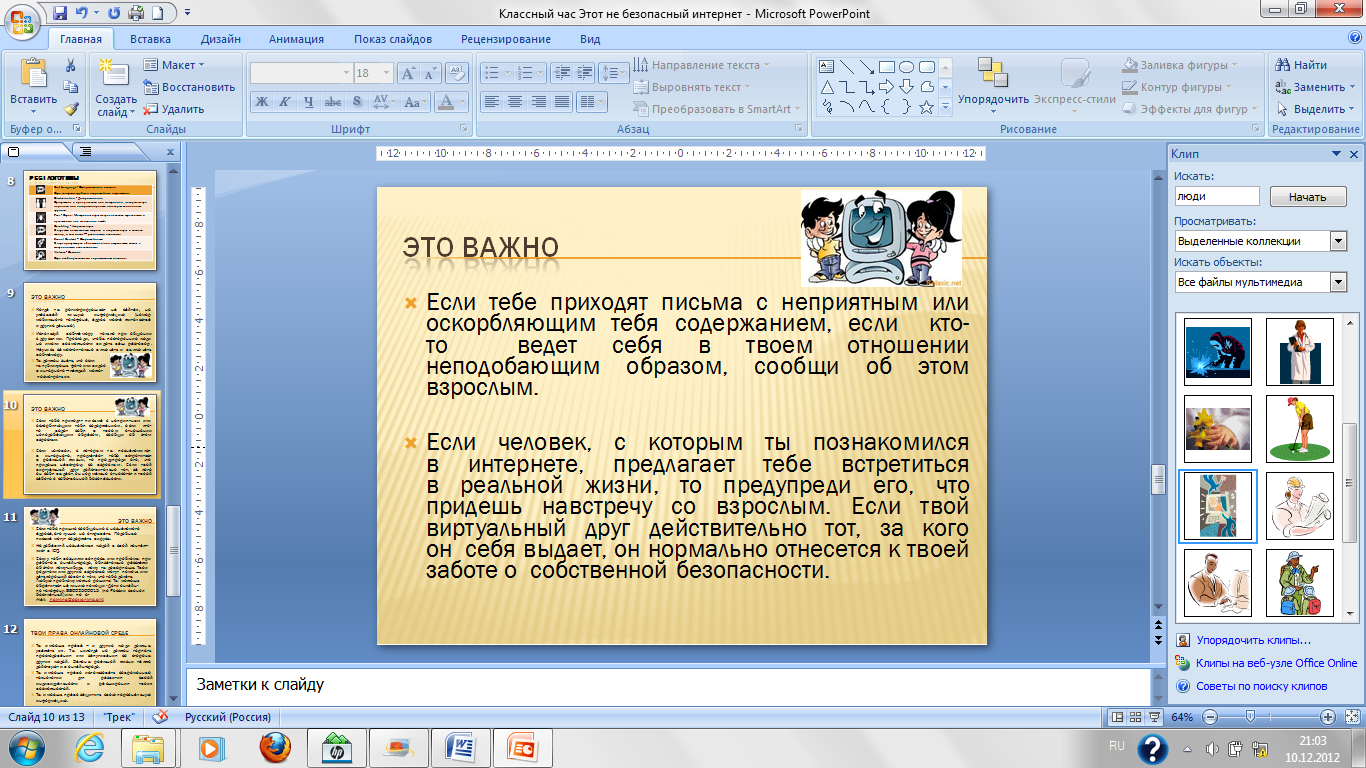The height and width of the screenshot is (768, 1366).
Task: Save presentation via quick access toolbar
Action: click(x=60, y=13)
